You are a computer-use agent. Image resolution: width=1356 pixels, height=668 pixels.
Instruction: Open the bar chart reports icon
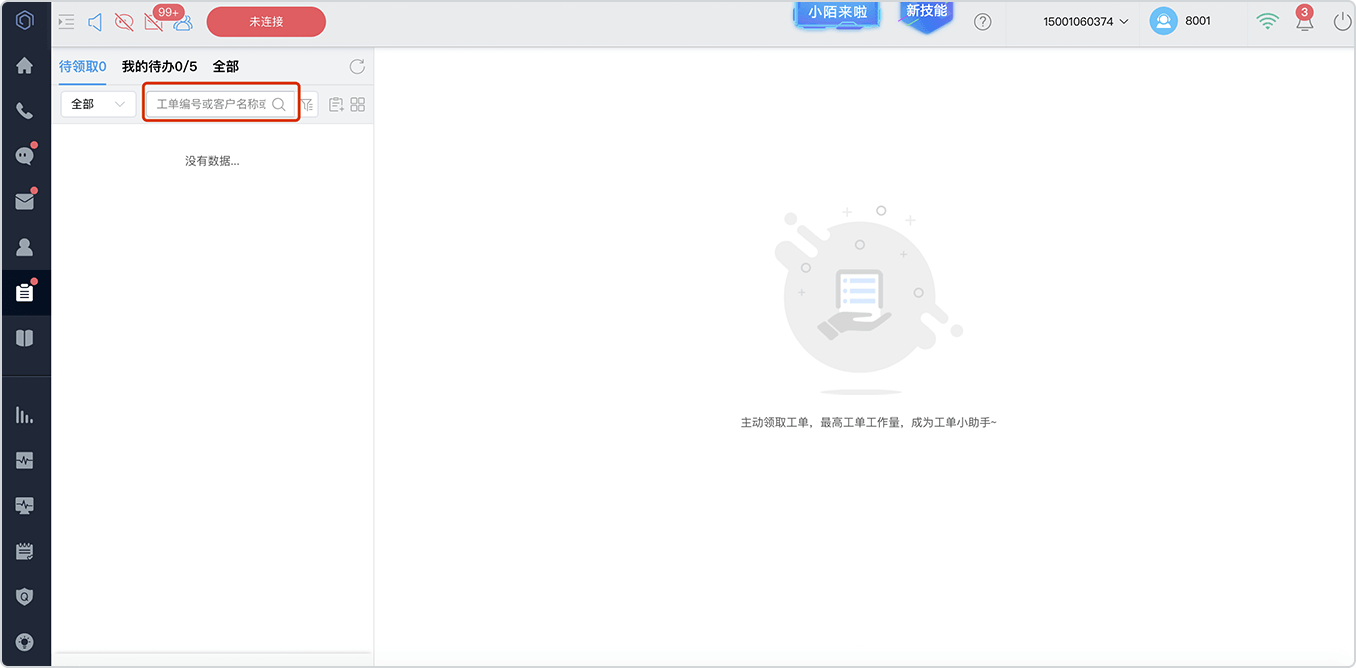pos(25,415)
